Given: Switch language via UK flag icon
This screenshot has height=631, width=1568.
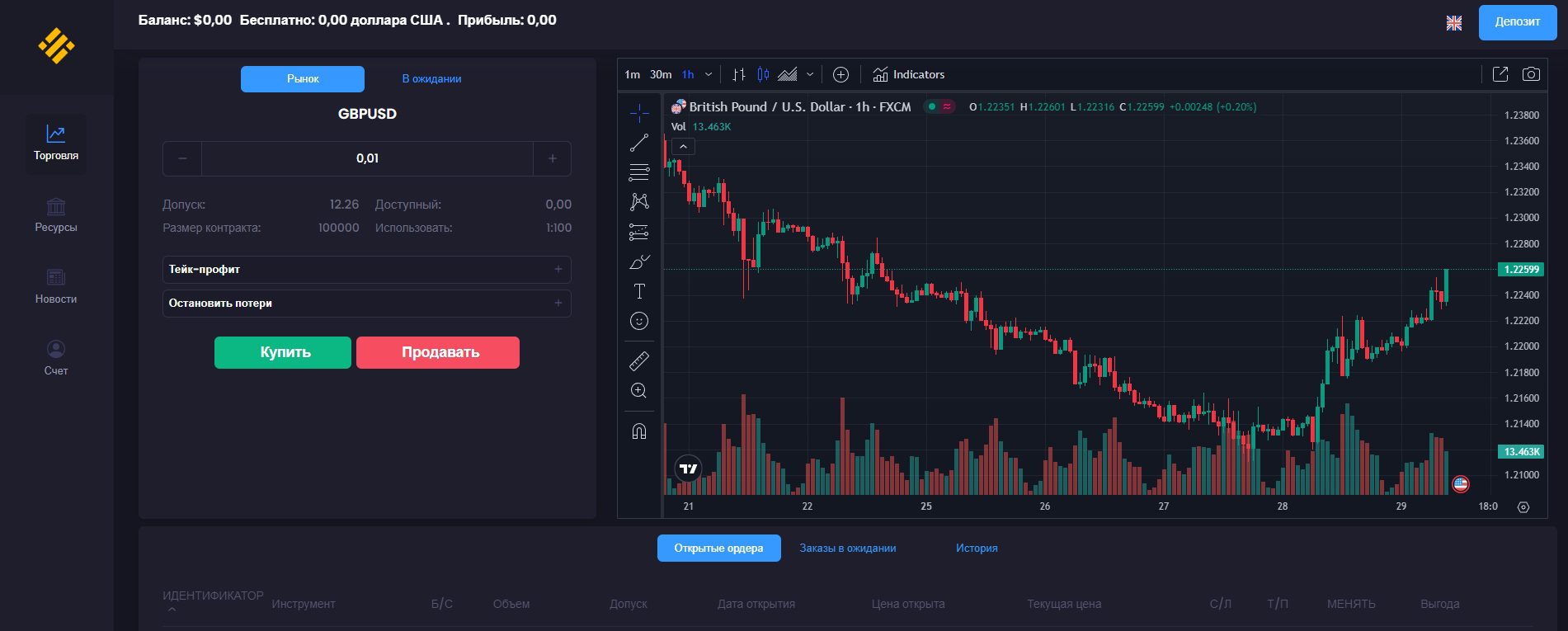Looking at the screenshot, I should (1454, 23).
